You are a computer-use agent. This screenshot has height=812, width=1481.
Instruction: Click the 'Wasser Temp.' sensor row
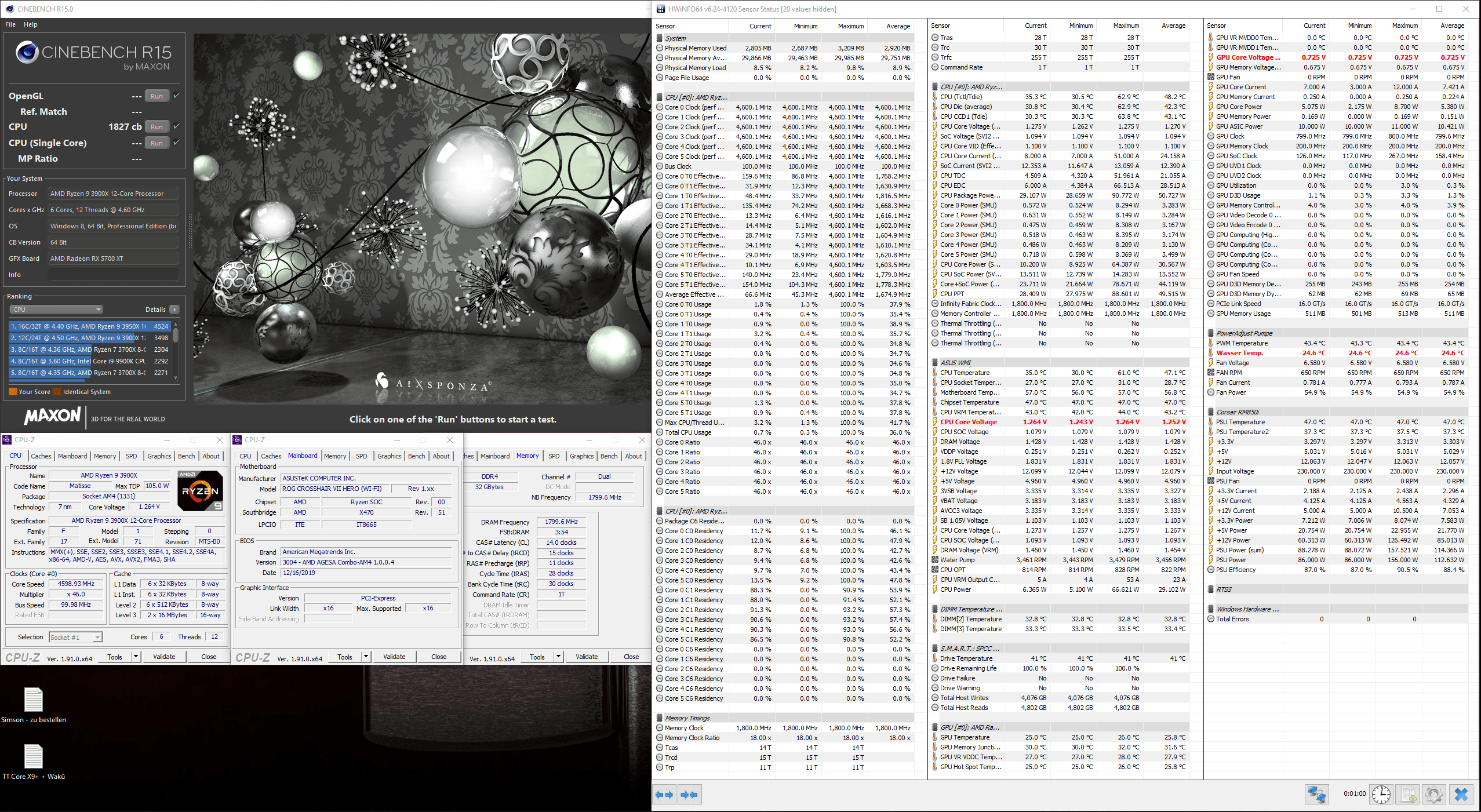[x=1336, y=353]
